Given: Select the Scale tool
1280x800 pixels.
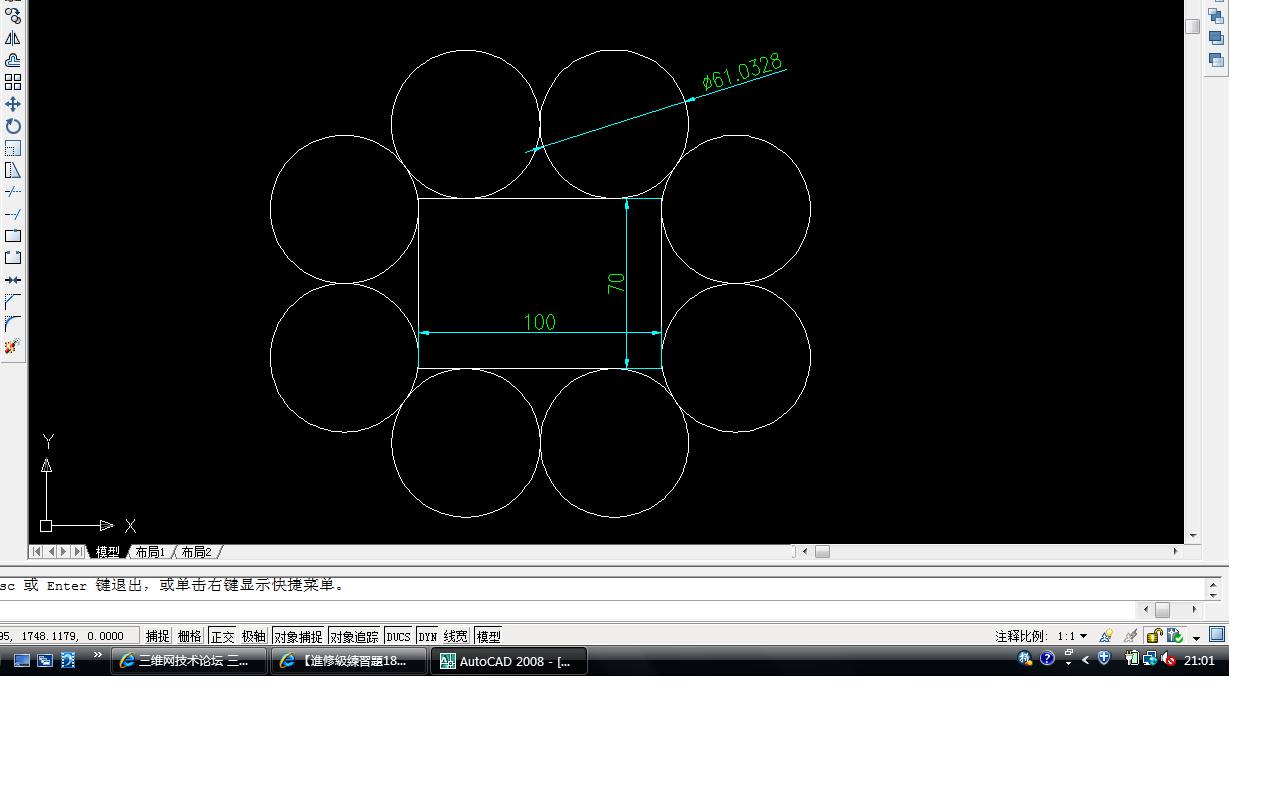Looking at the screenshot, I should [13, 148].
